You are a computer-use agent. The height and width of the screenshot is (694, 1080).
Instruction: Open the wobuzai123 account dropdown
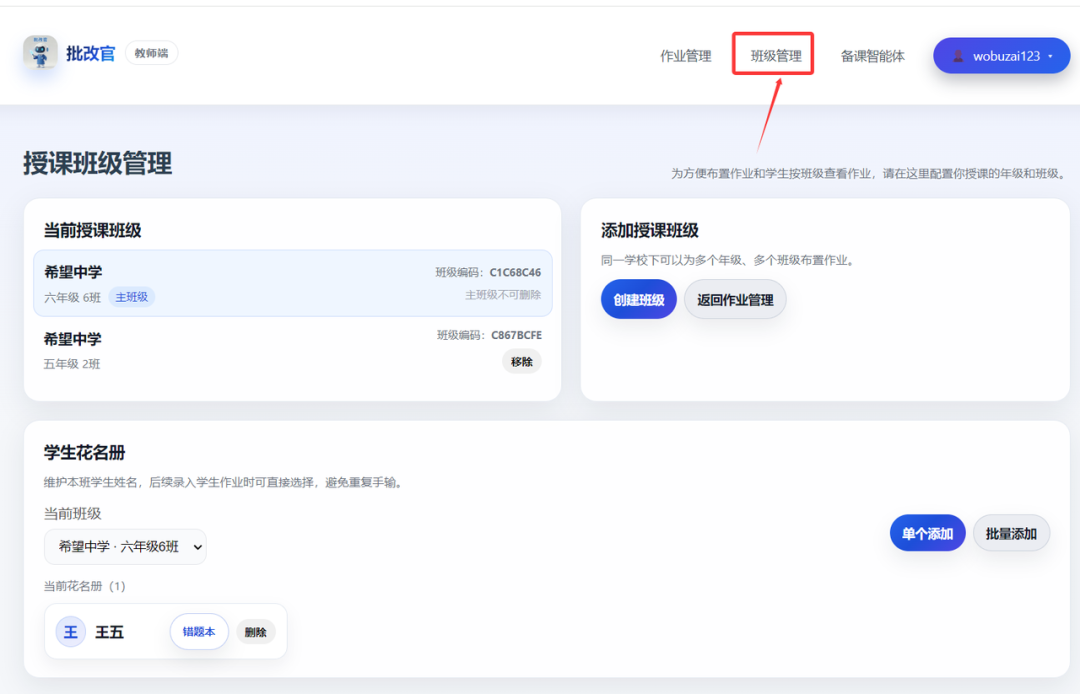(1001, 55)
